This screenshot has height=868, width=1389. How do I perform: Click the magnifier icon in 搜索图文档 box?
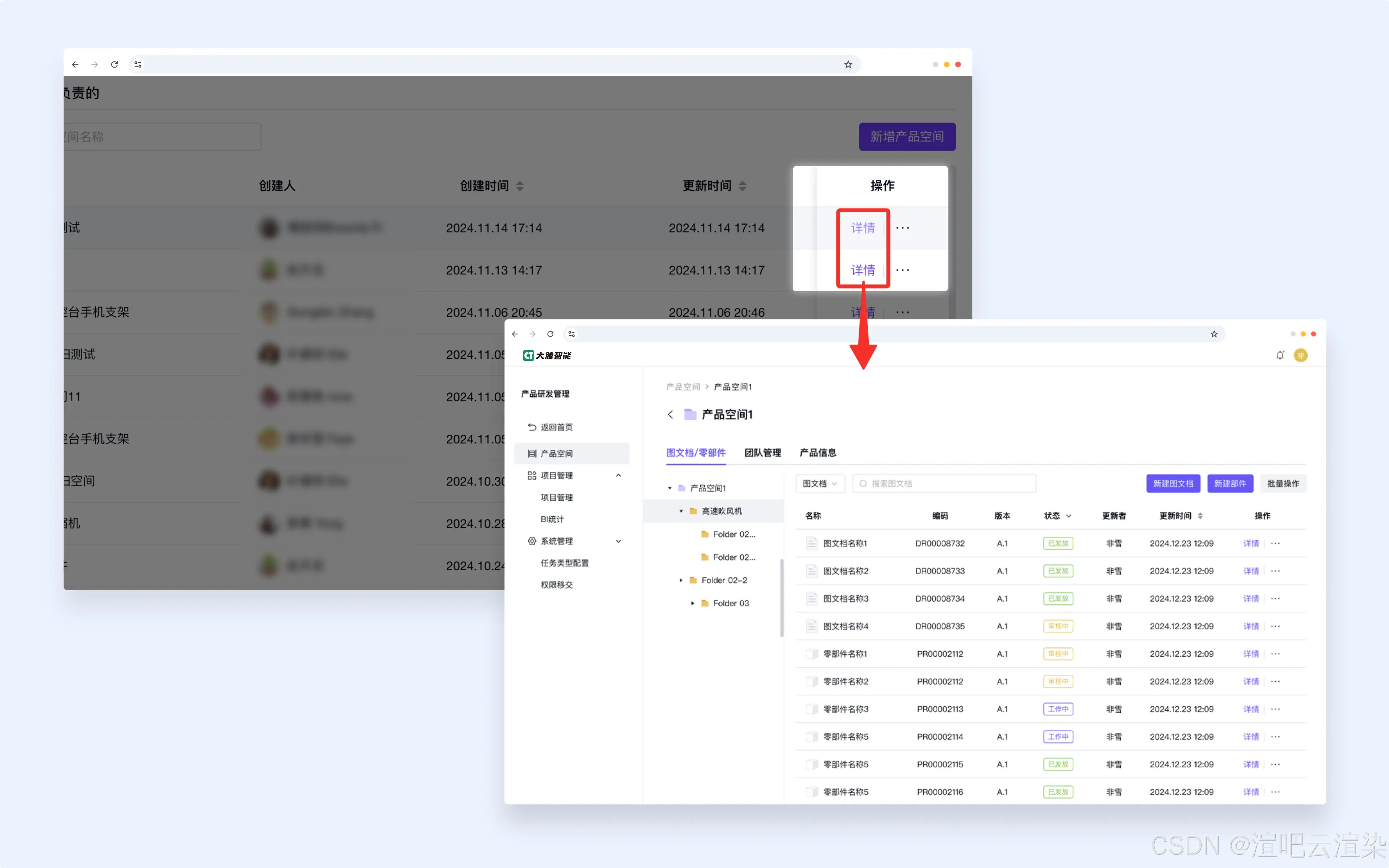coord(863,484)
